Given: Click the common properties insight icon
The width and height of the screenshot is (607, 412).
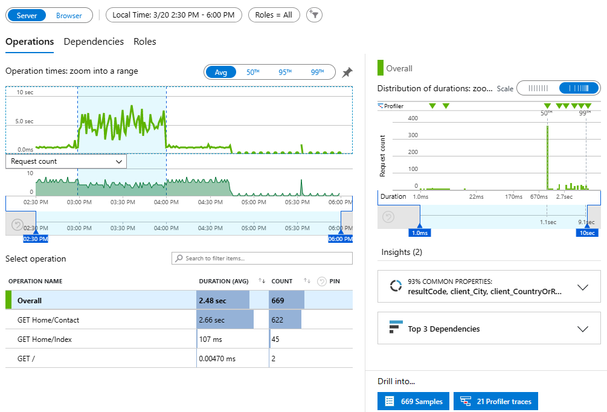Looking at the screenshot, I should coord(396,286).
